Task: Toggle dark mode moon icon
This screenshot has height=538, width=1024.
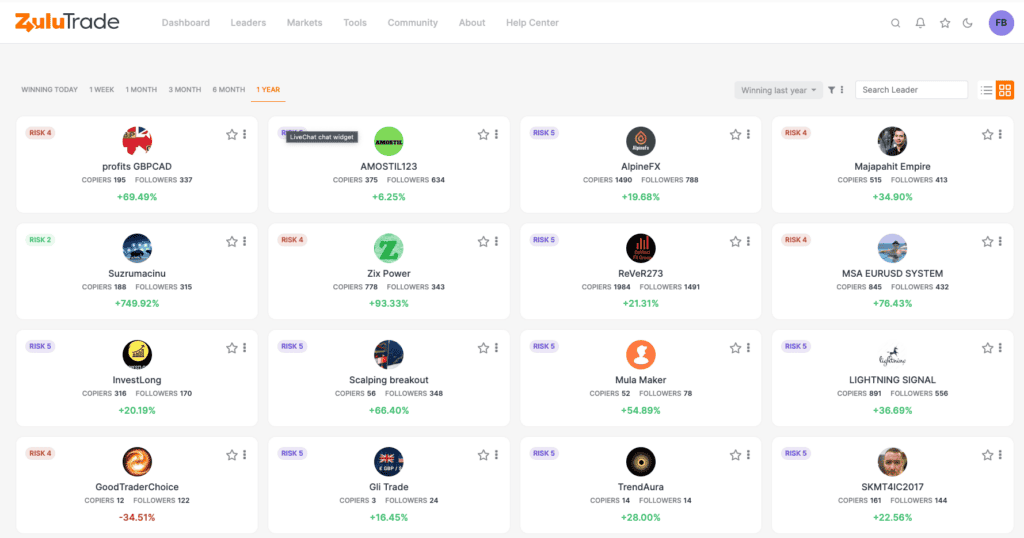Action: click(968, 23)
